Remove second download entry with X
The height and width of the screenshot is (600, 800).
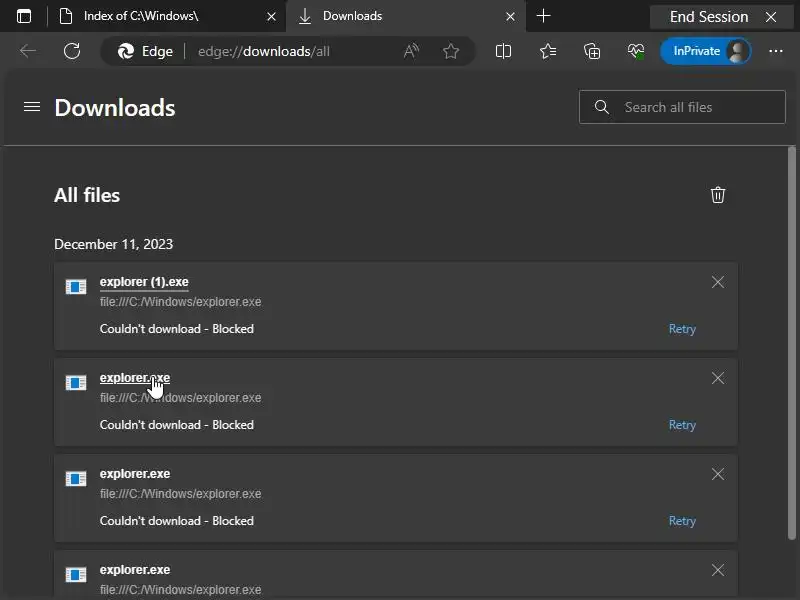tap(718, 378)
